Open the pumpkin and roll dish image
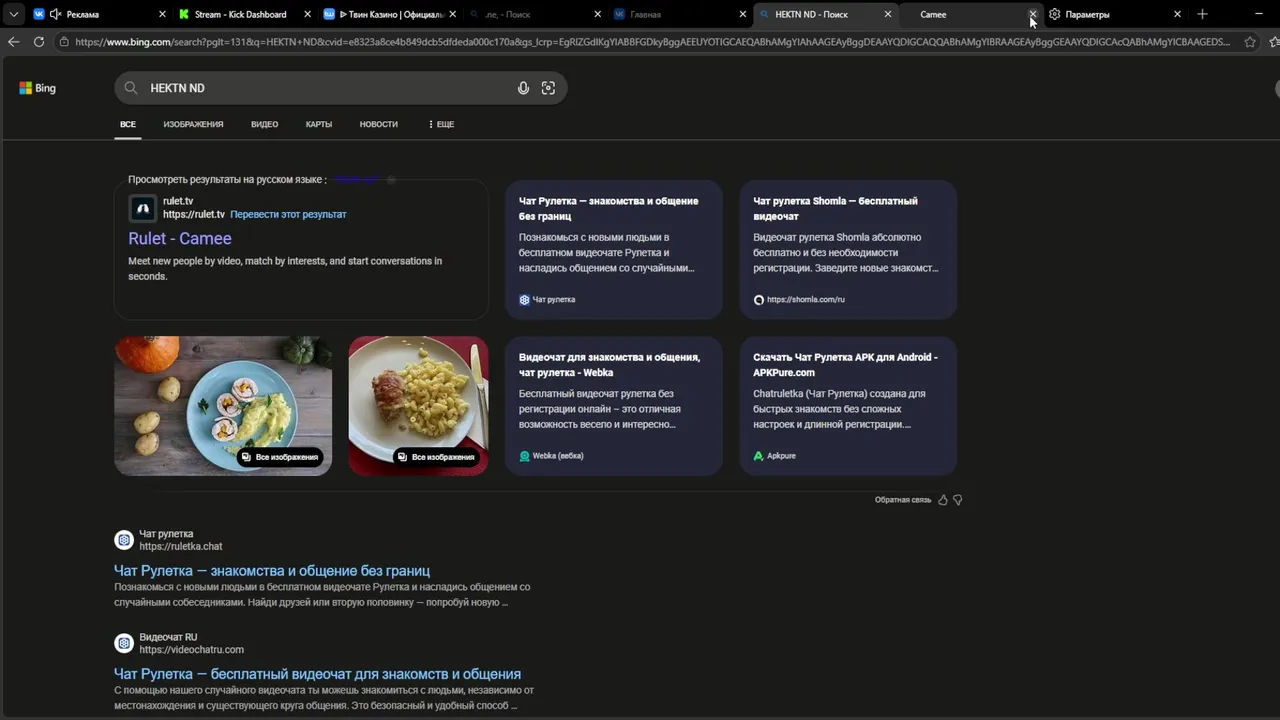 [x=223, y=405]
